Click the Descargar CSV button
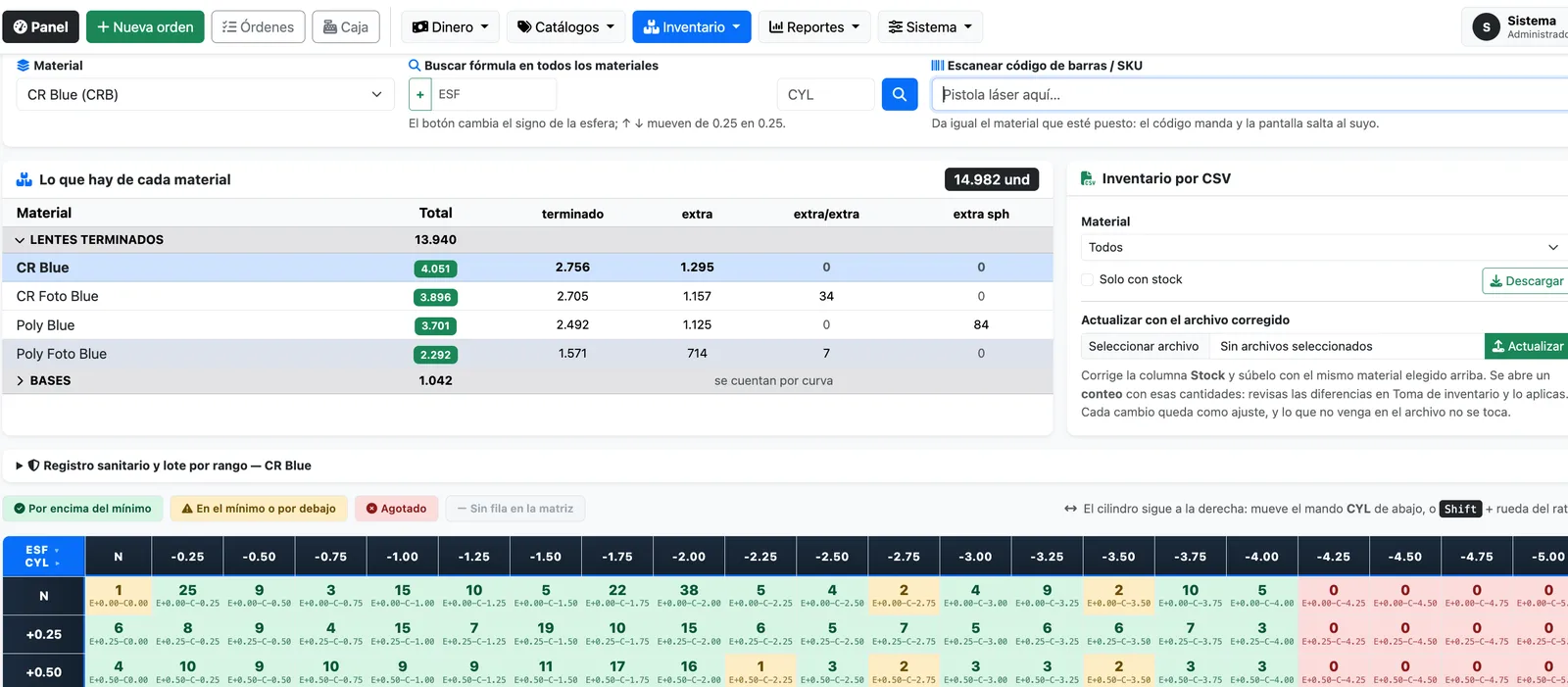The width and height of the screenshot is (1568, 687). (1526, 281)
